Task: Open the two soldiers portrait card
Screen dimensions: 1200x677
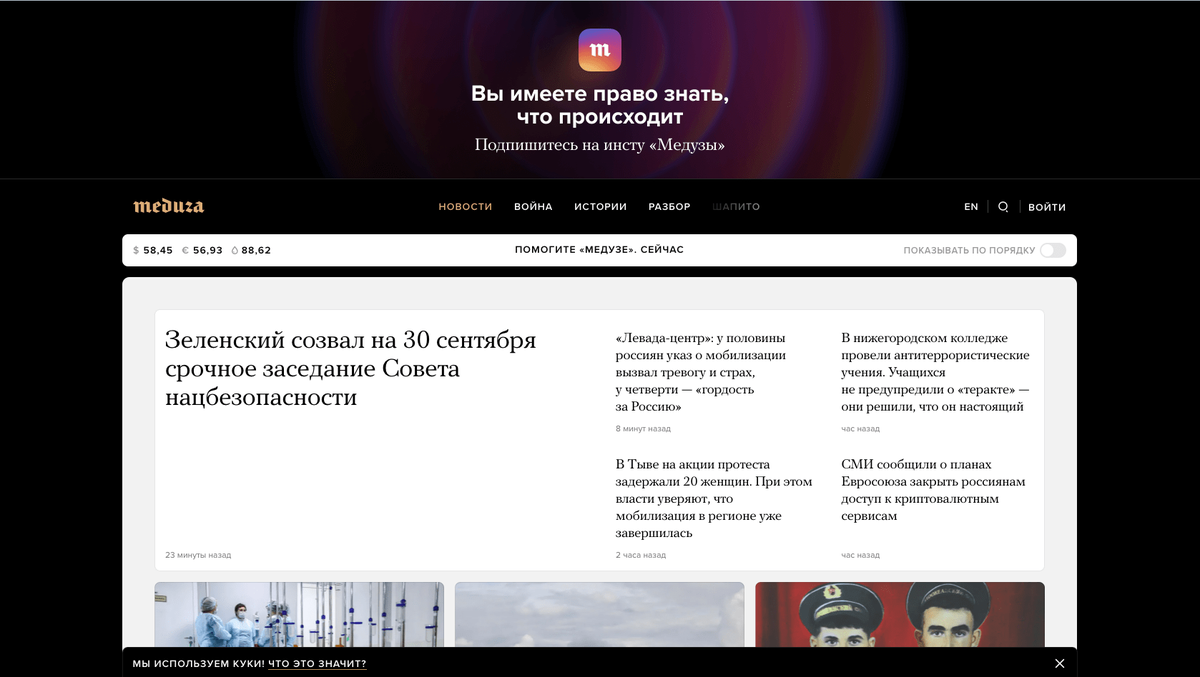Action: coord(900,615)
